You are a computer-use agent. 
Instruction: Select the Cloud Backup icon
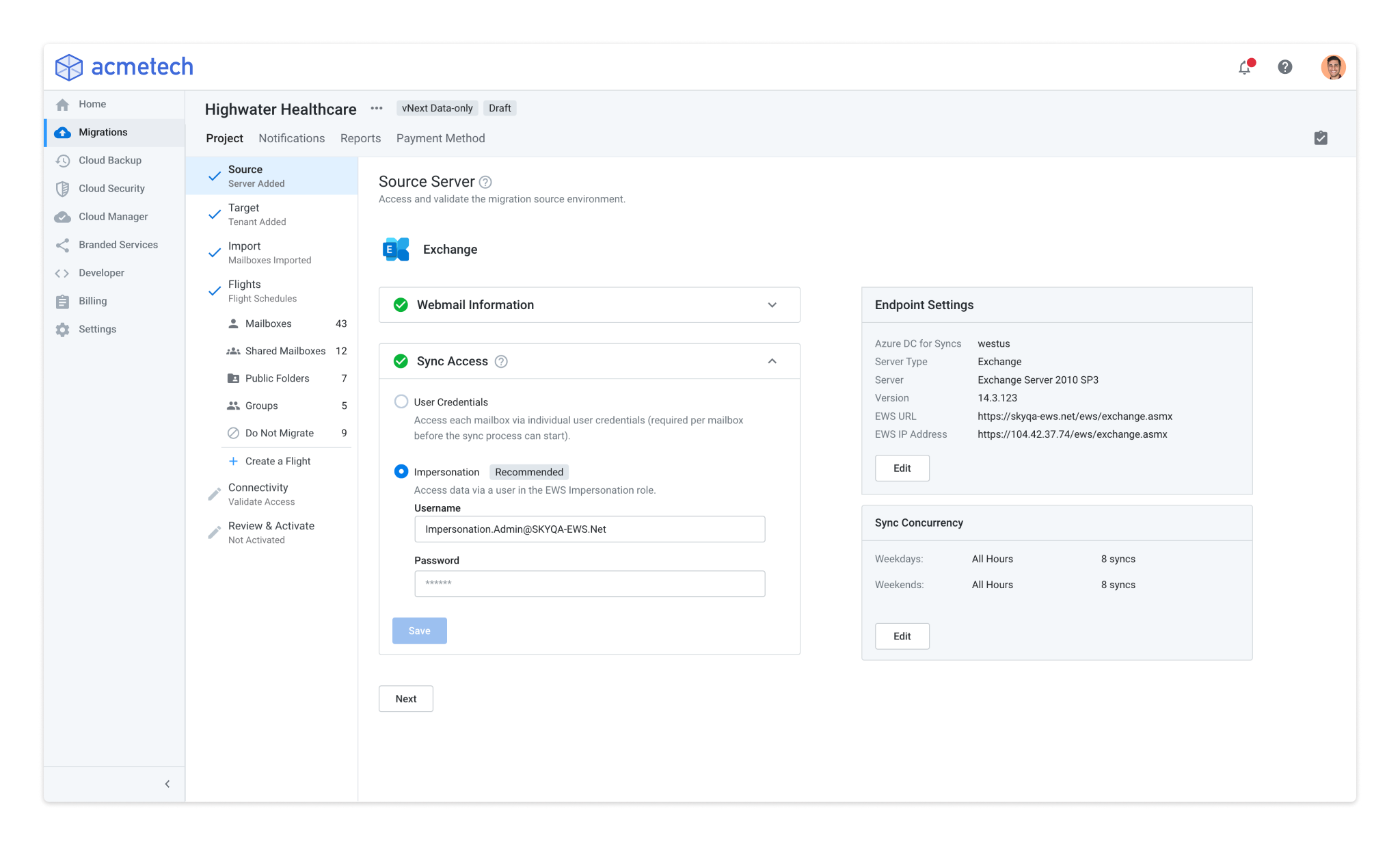63,160
